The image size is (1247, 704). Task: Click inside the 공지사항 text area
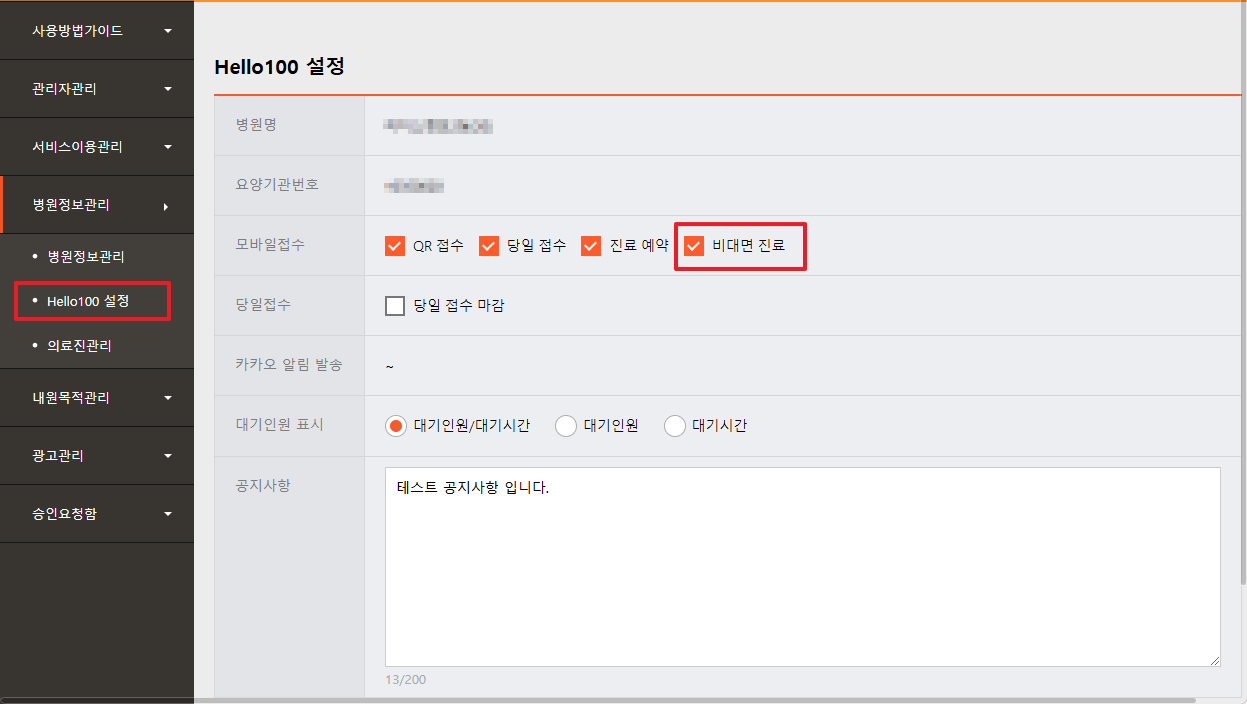click(x=802, y=566)
